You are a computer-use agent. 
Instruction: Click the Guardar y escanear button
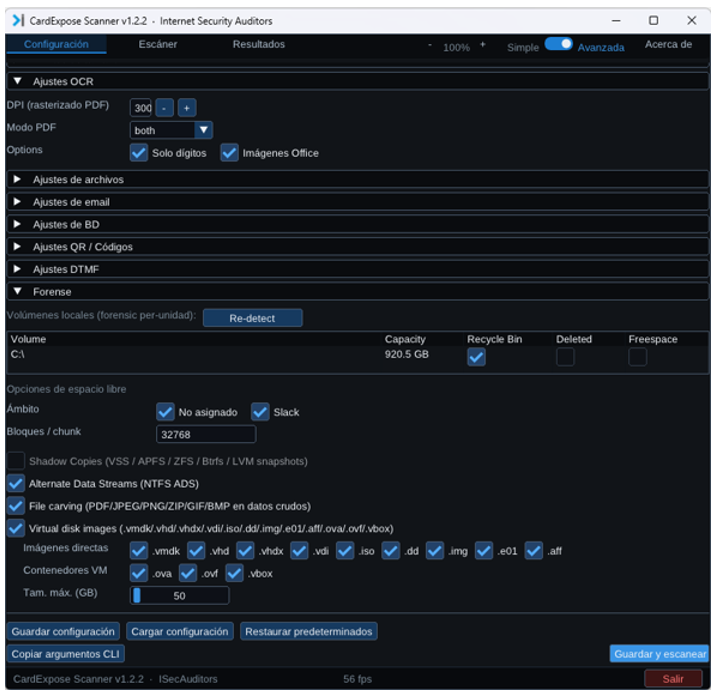pyautogui.click(x=659, y=654)
